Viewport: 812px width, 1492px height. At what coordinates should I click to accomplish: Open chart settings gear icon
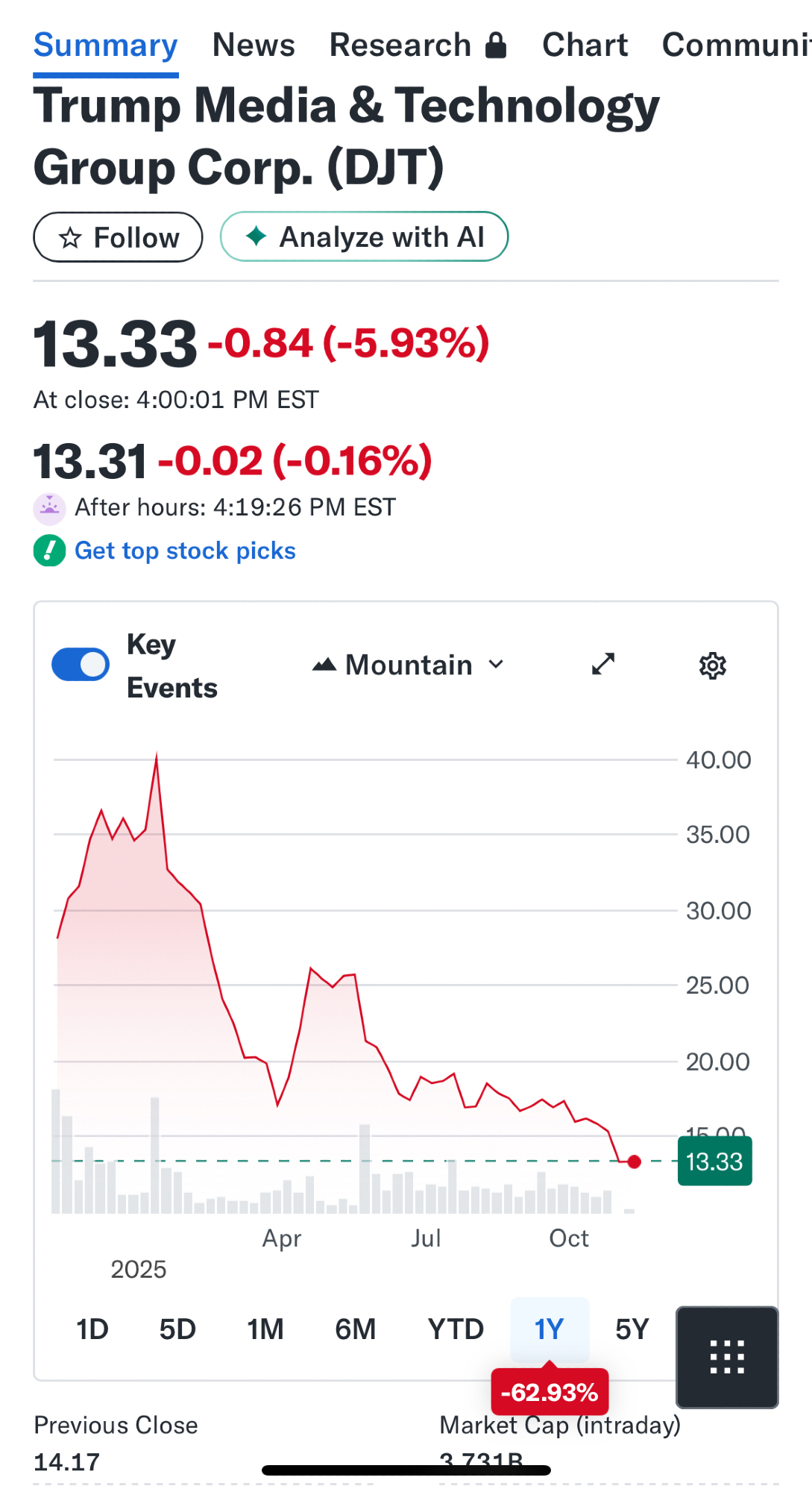(x=712, y=665)
